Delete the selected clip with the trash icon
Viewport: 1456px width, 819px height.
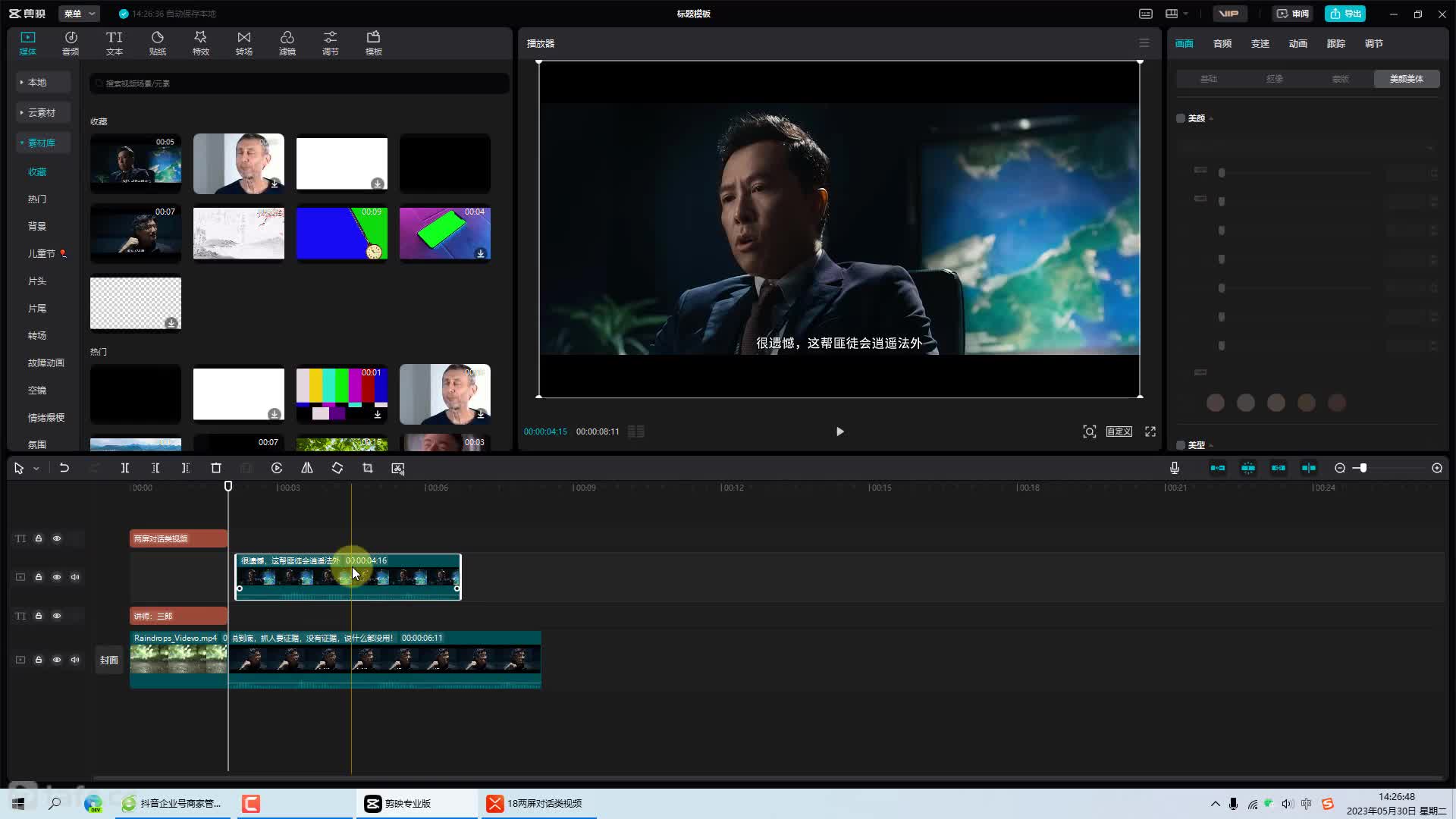(216, 469)
